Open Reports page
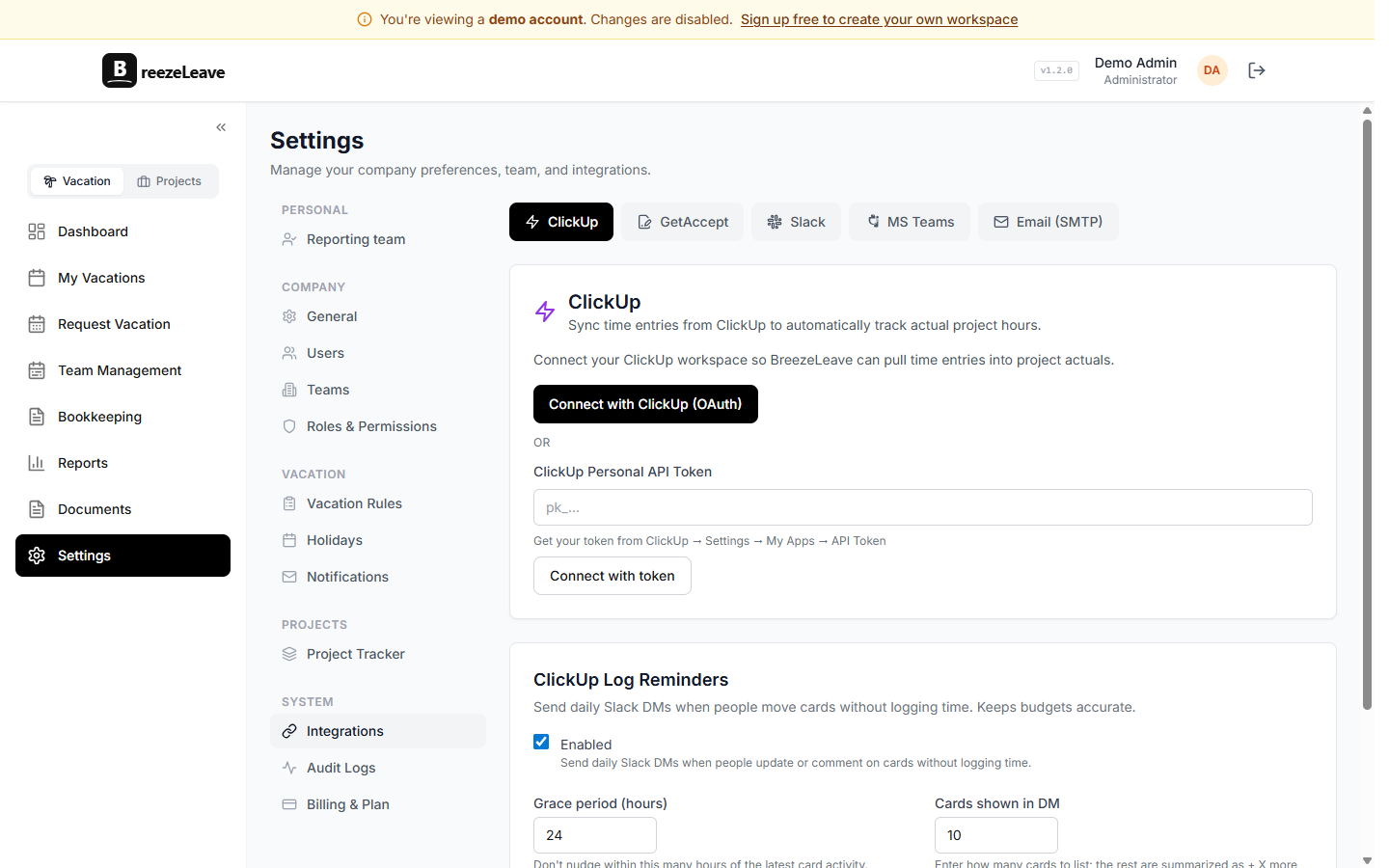1389x868 pixels. pos(123,463)
